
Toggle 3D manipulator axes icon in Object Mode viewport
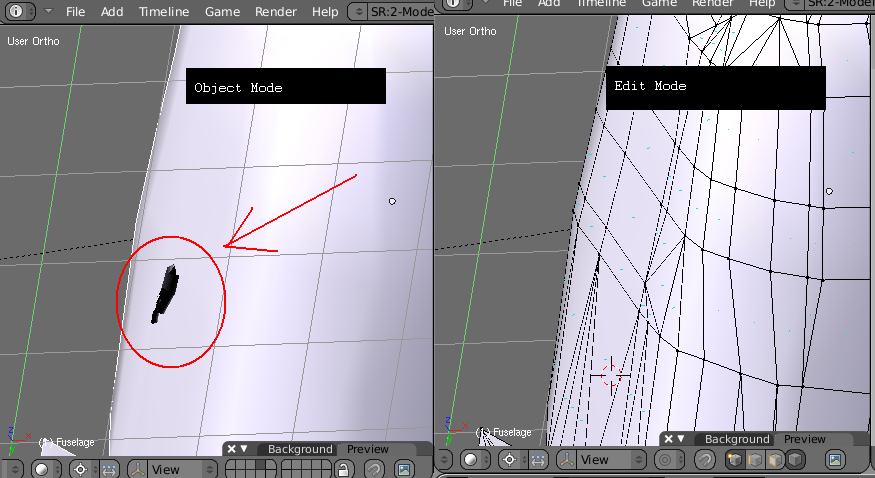click(x=137, y=470)
